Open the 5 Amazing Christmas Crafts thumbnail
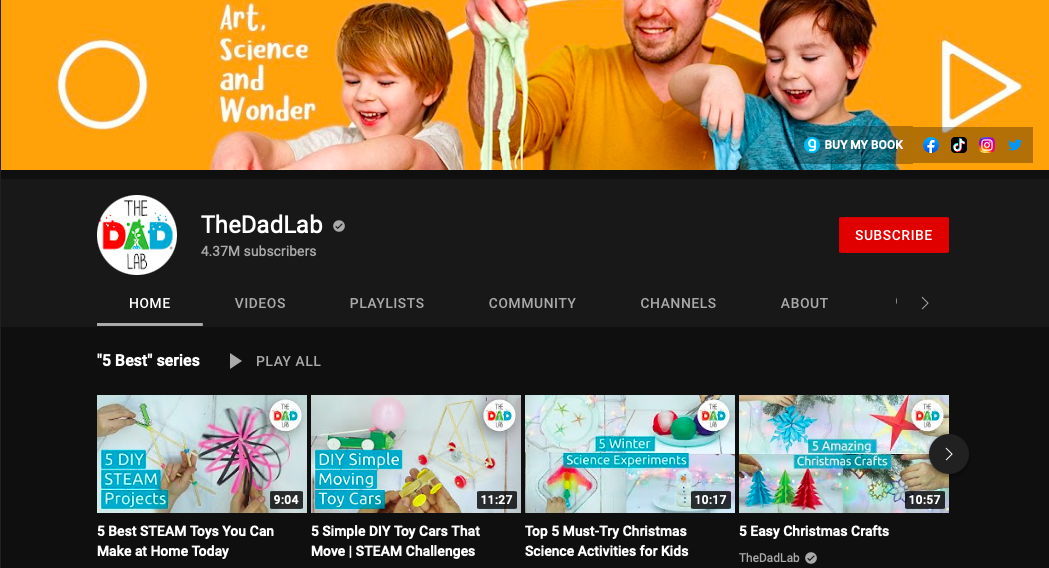This screenshot has width=1049, height=568. [x=844, y=454]
